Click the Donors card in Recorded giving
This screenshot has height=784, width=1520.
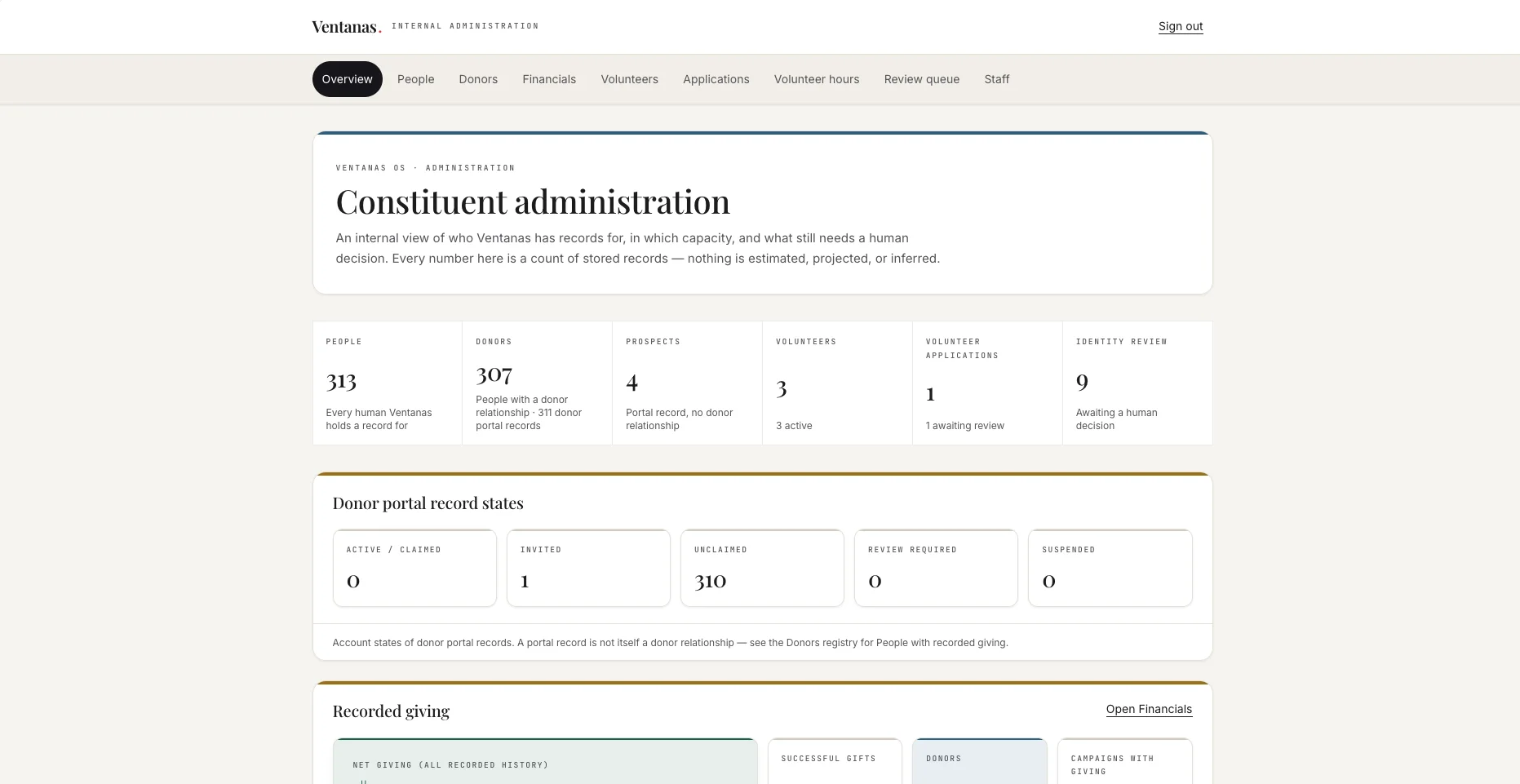[979, 761]
